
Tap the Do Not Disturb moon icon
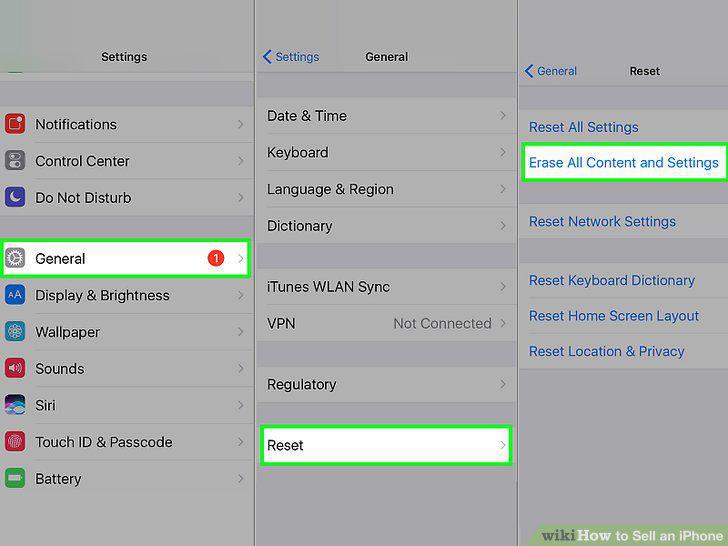[x=15, y=197]
